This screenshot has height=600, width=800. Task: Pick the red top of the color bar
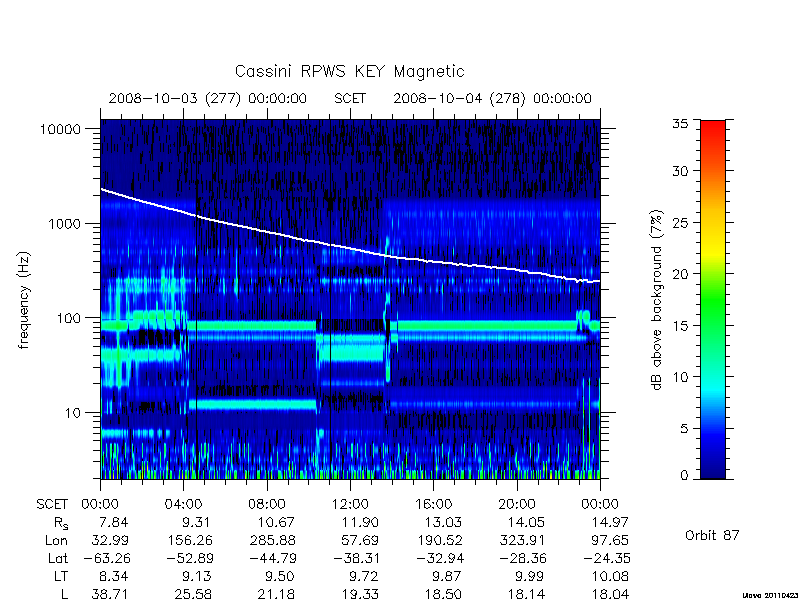713,127
